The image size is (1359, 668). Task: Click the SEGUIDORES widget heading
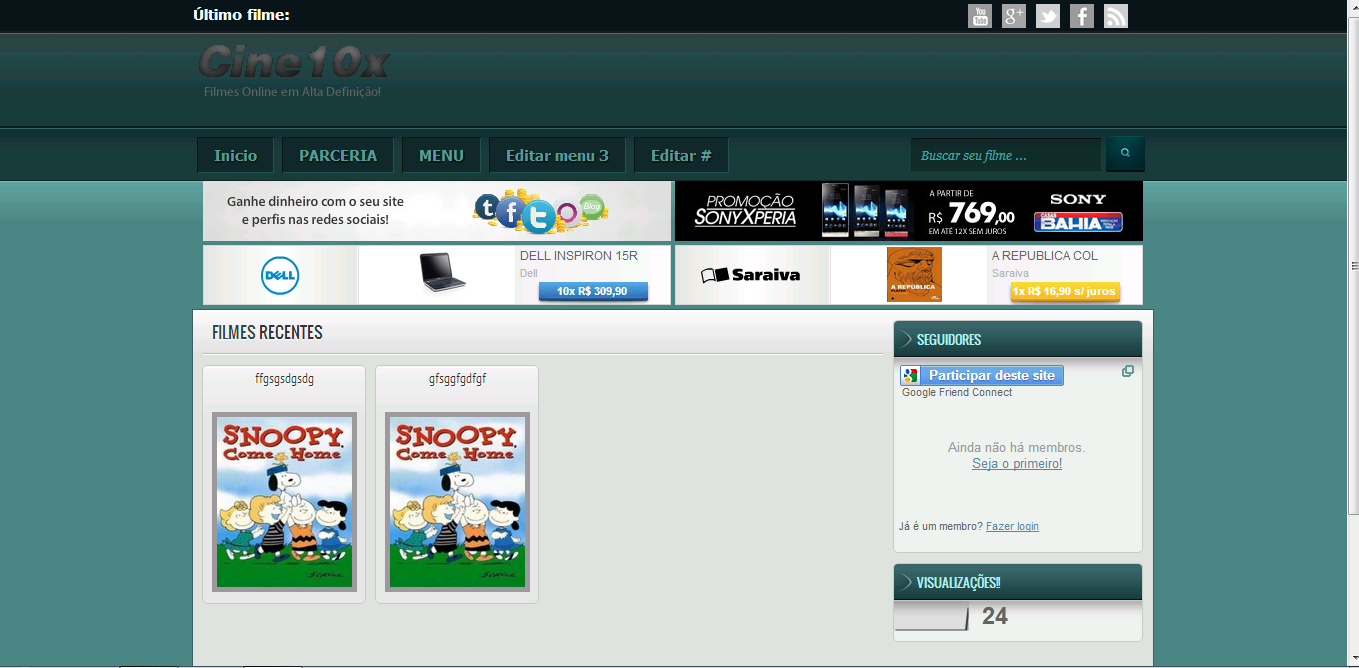tap(949, 340)
